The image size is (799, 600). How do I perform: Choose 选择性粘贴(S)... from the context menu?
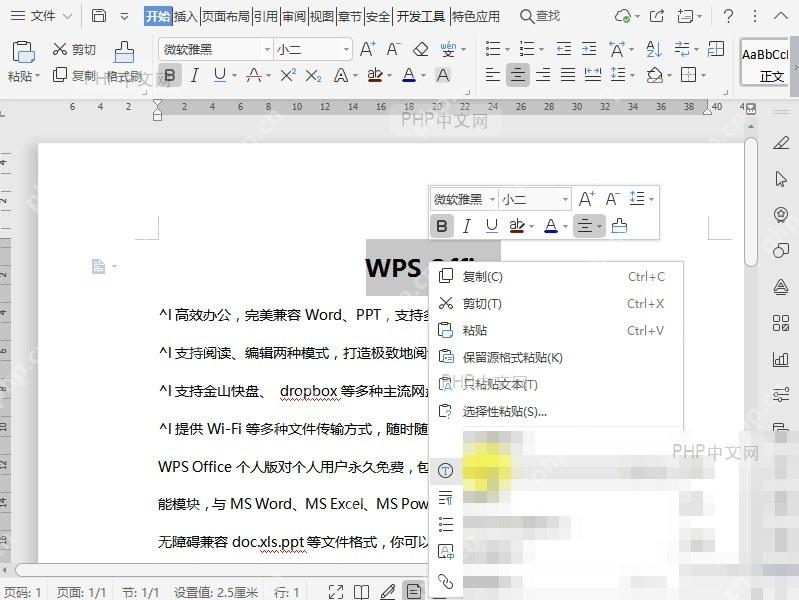pyautogui.click(x=555, y=411)
